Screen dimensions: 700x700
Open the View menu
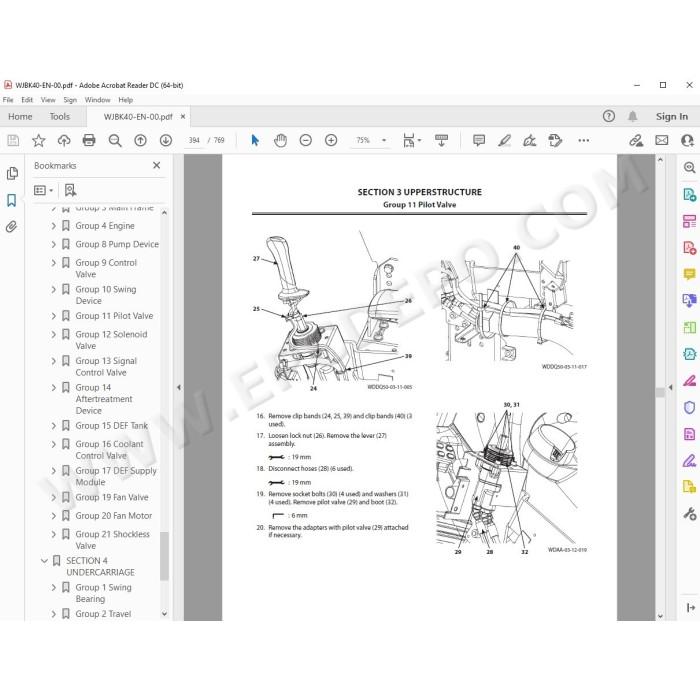point(48,100)
